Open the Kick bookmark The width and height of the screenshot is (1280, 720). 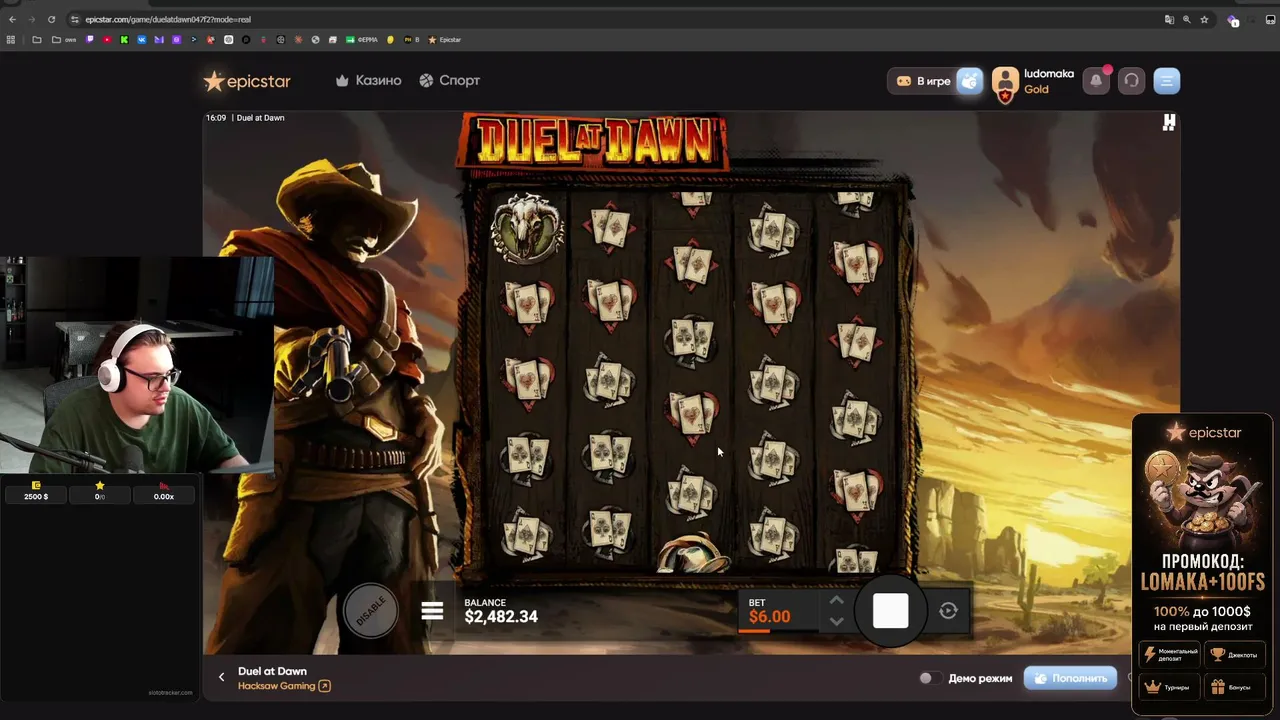124,40
